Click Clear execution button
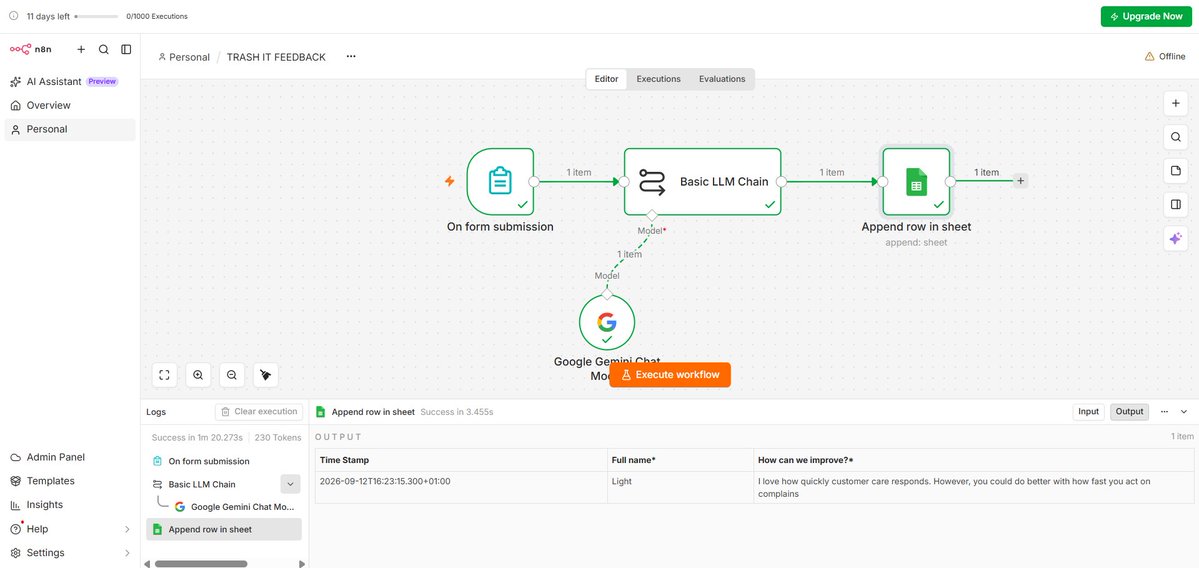The height and width of the screenshot is (568, 1199). point(258,411)
